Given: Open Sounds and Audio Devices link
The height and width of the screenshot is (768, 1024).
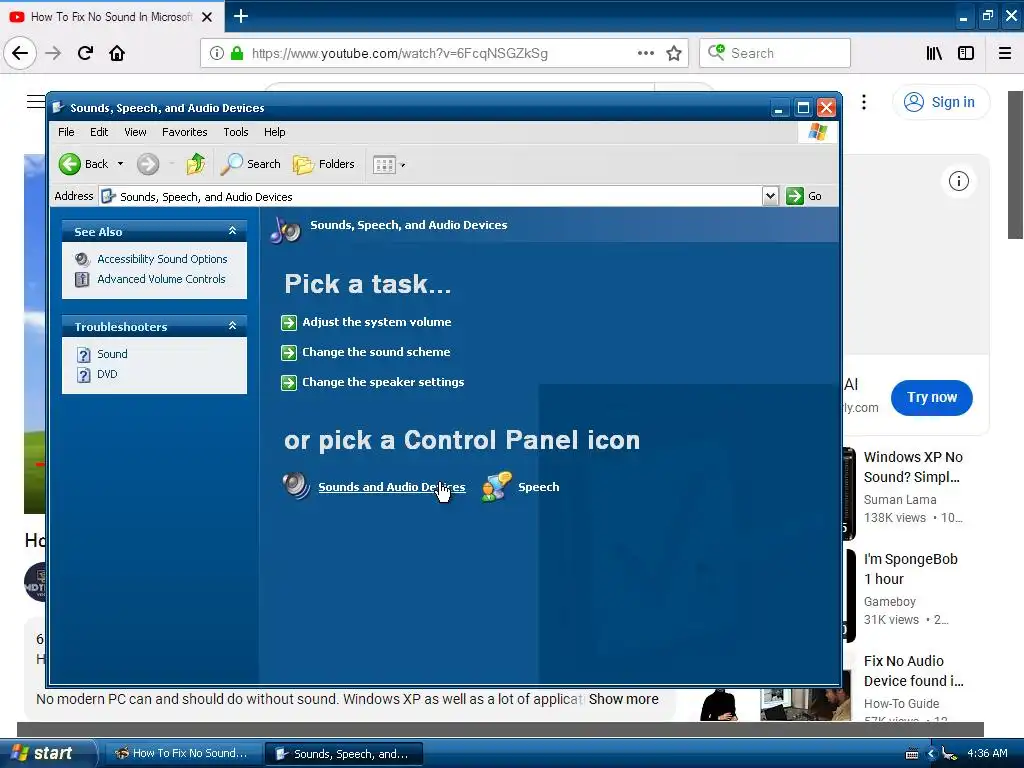Looking at the screenshot, I should click(392, 487).
